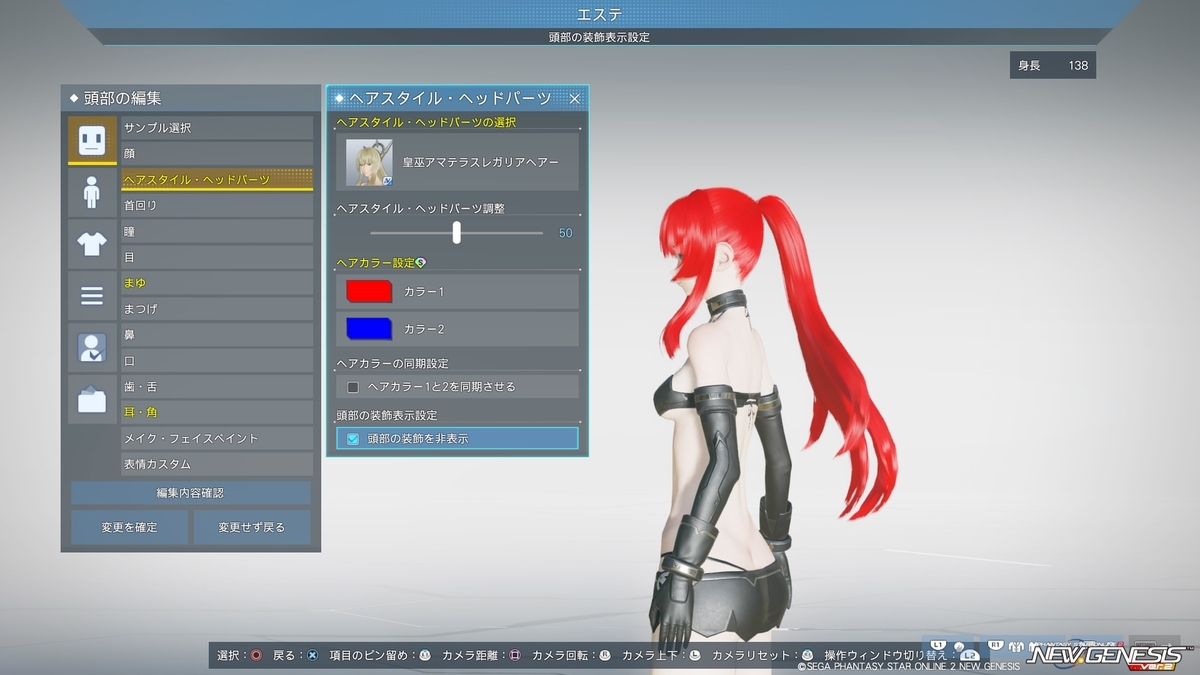Click the blue カラー2 color swatch
The height and width of the screenshot is (675, 1200).
tap(368, 329)
